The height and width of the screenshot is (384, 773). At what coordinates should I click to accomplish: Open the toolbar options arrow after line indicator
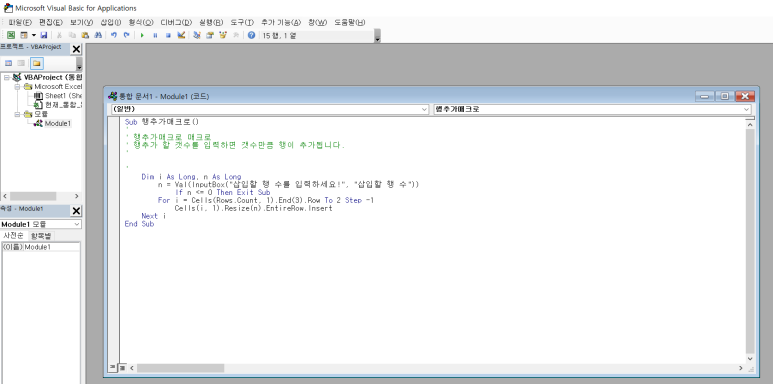378,36
